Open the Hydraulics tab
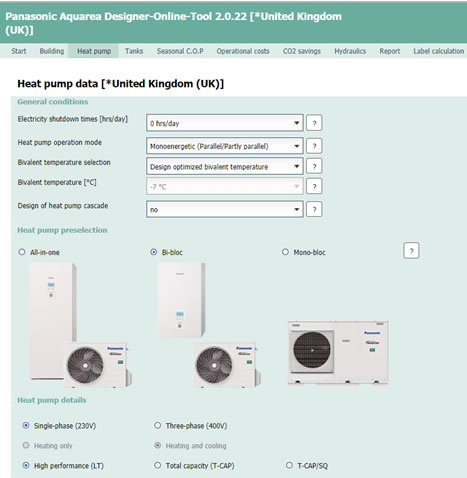 click(350, 51)
